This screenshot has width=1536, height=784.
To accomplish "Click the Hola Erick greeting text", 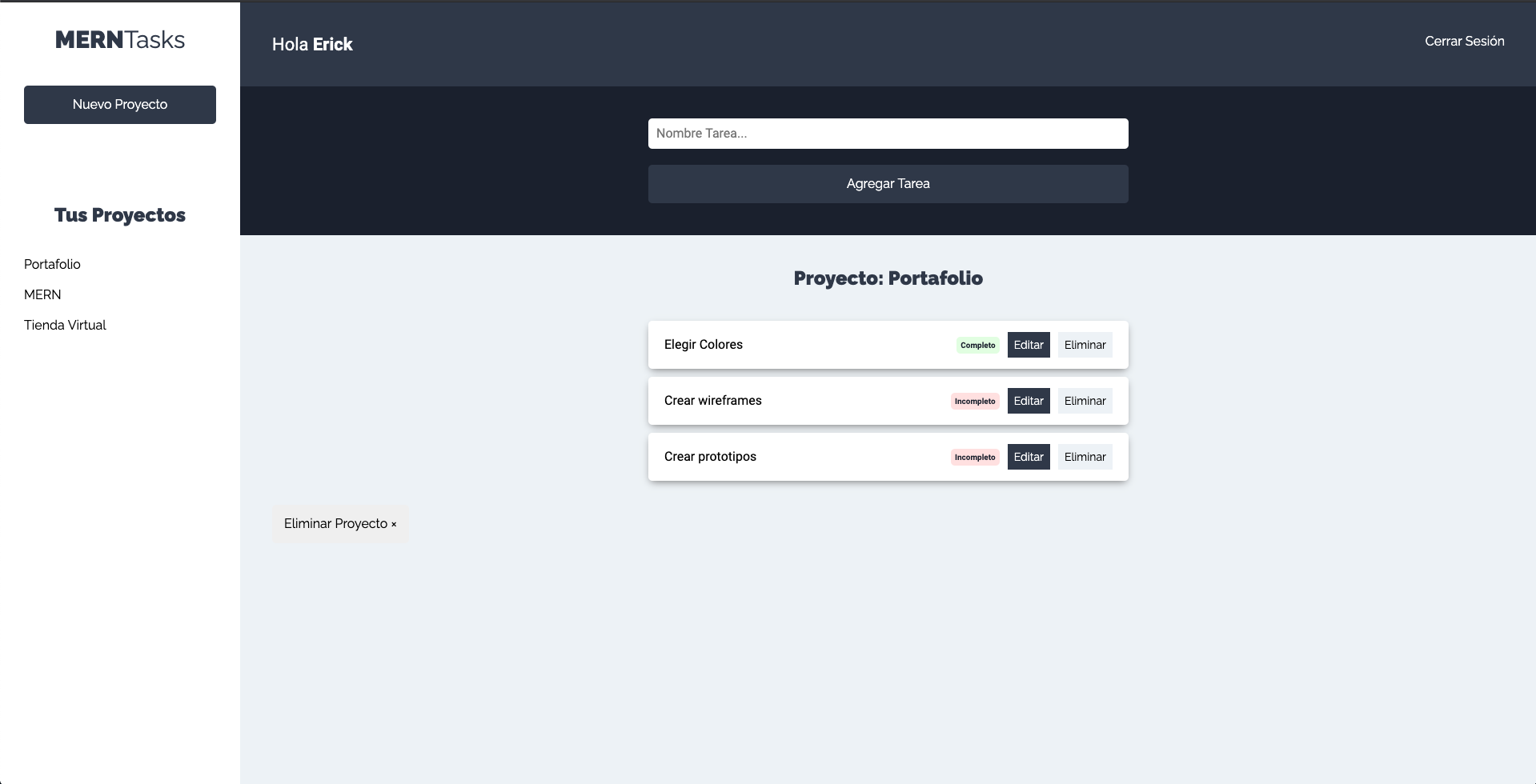I will pyautogui.click(x=312, y=44).
